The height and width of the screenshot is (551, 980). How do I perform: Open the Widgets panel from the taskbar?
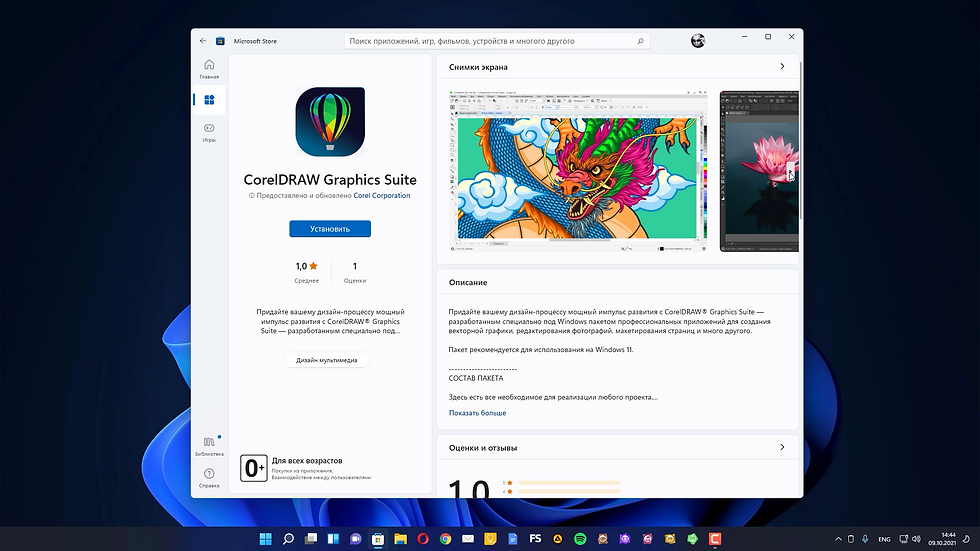point(333,539)
